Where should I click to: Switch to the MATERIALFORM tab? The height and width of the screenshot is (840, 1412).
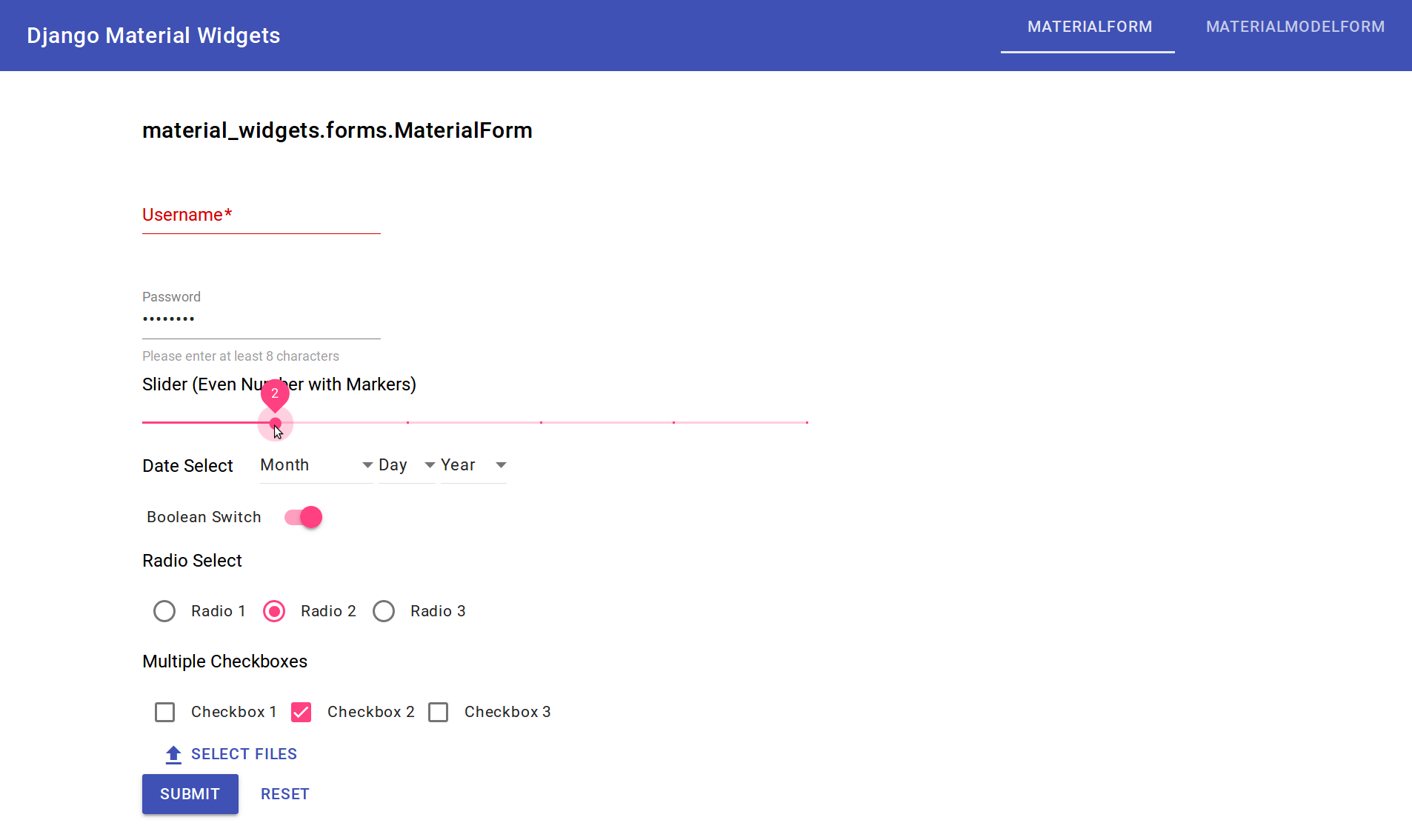coord(1089,27)
